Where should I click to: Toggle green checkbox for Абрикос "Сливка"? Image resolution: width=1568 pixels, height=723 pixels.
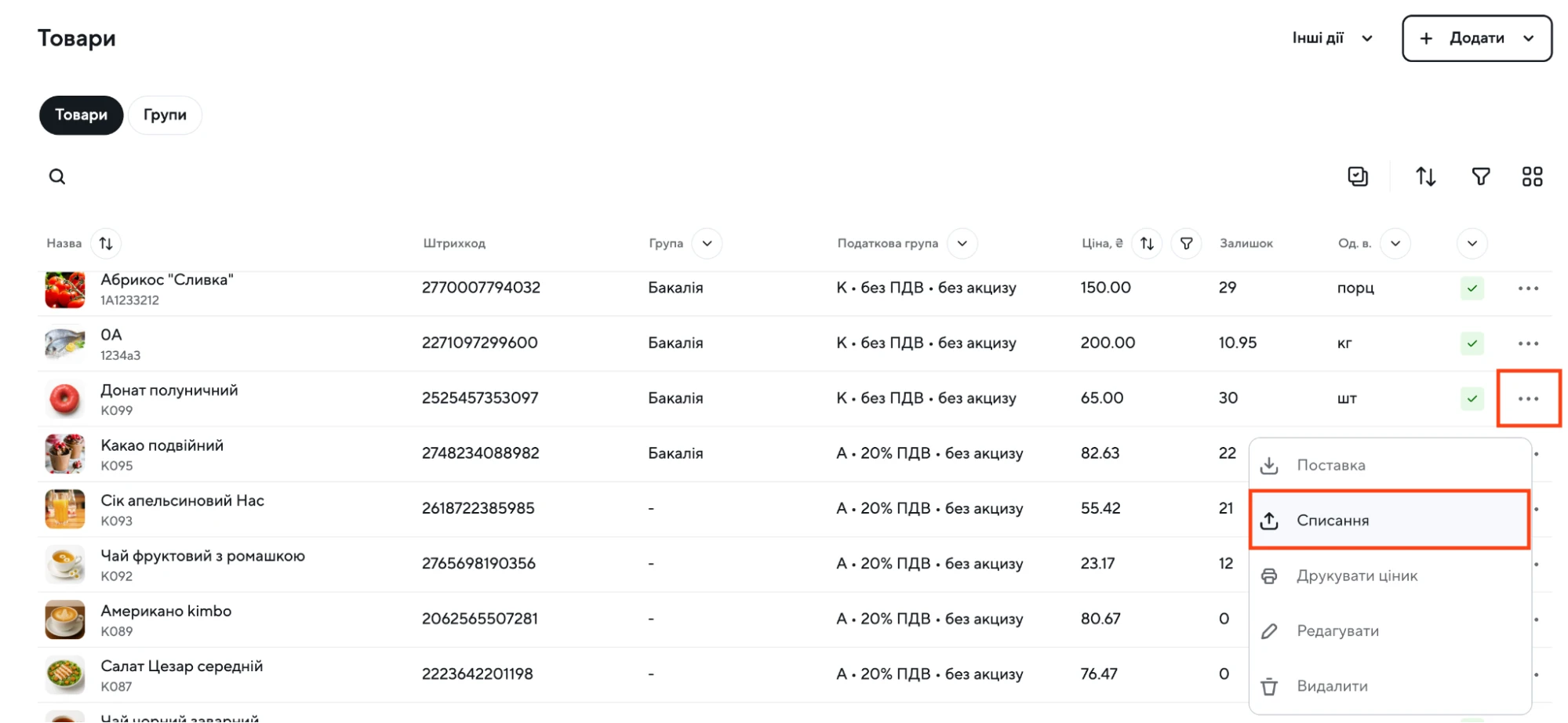1472,289
